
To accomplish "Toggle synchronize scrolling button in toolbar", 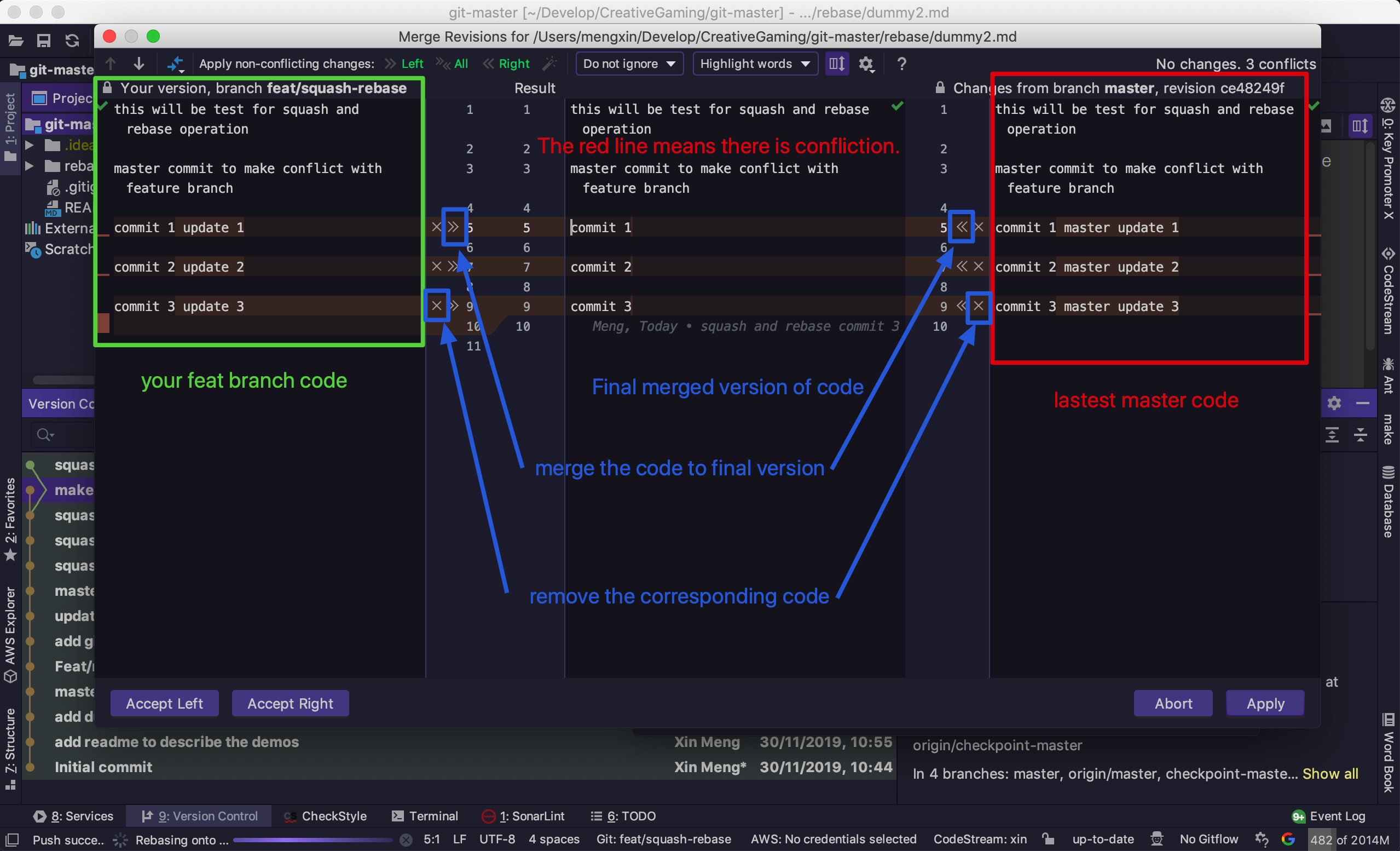I will click(x=836, y=64).
